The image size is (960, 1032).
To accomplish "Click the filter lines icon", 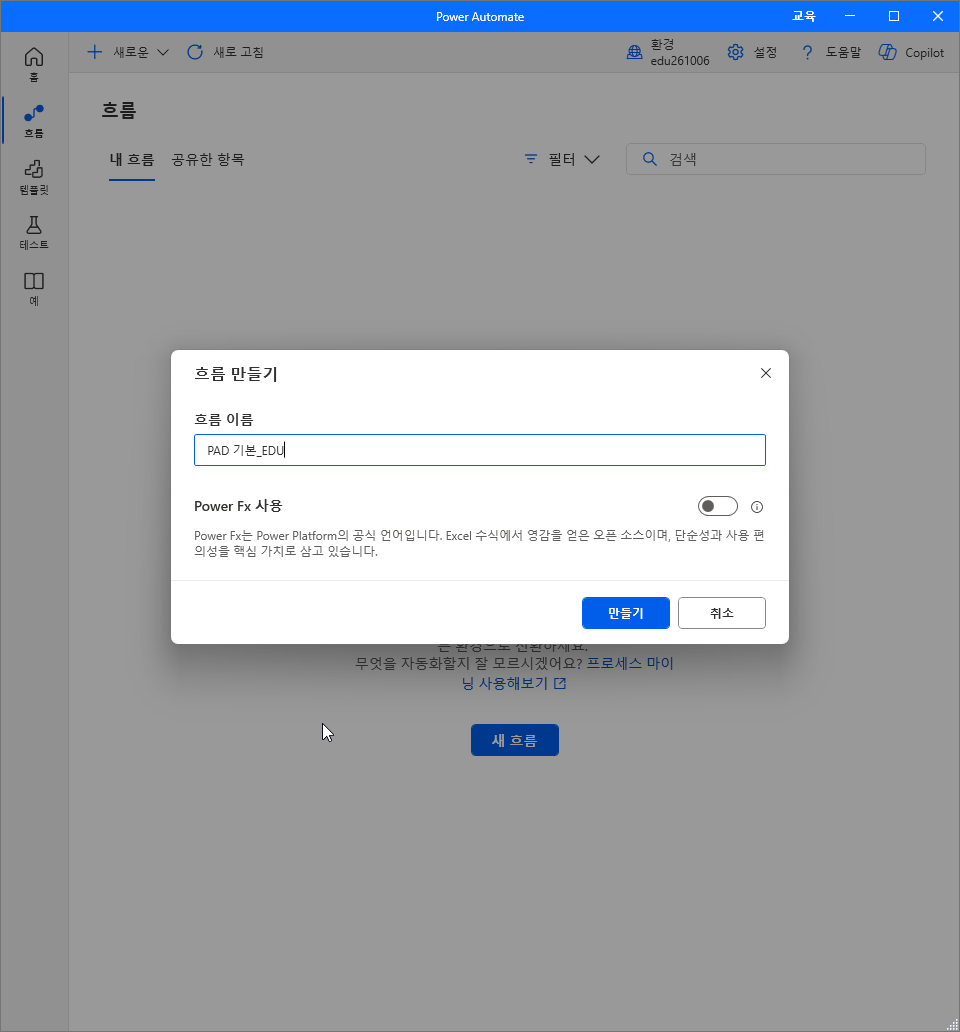I will [530, 159].
